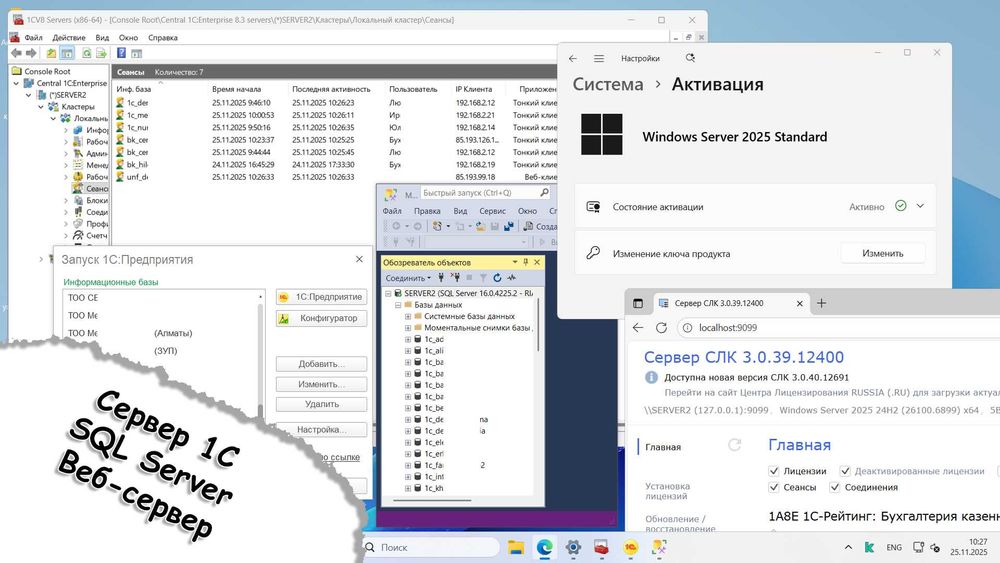Open Действие menu in 1C console
This screenshot has height=563, width=1000.
coord(68,38)
